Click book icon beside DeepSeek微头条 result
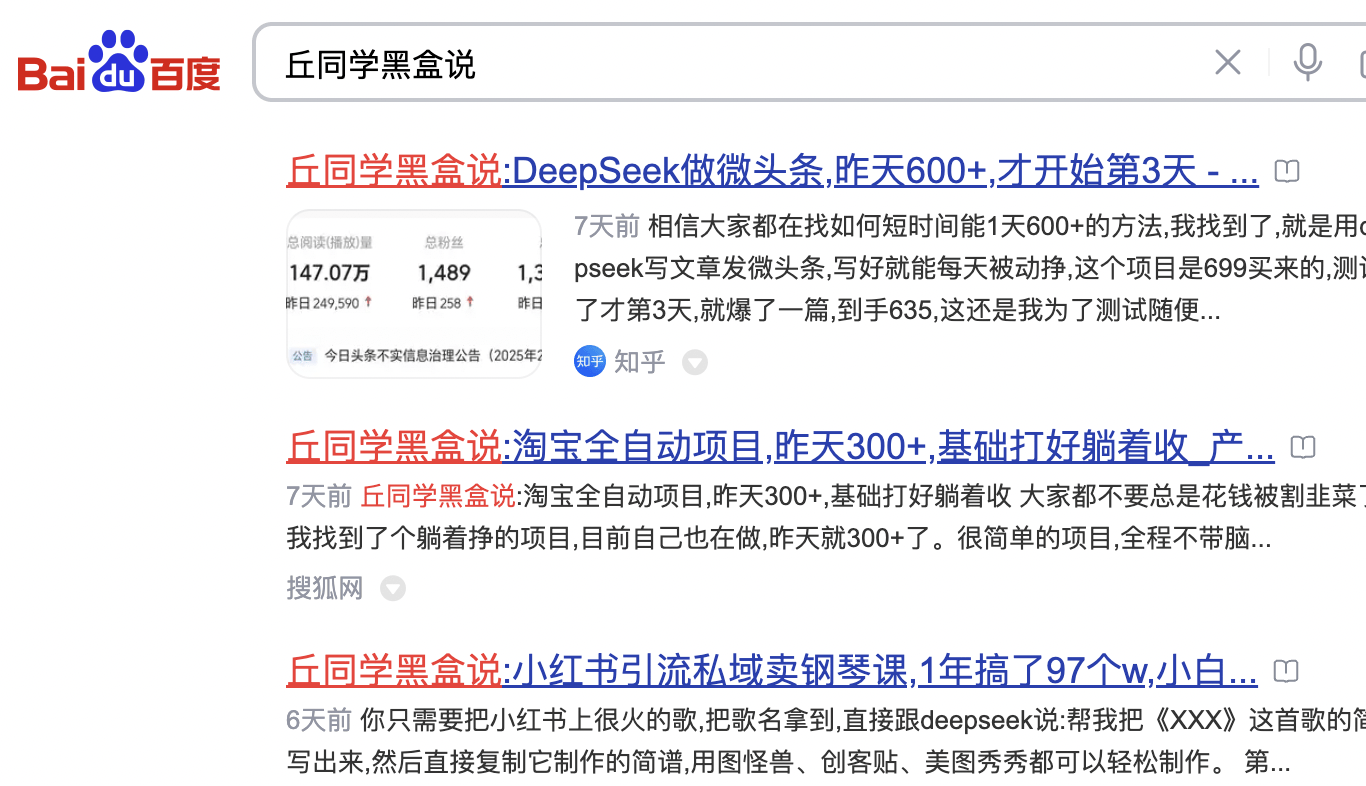 coord(1287,172)
